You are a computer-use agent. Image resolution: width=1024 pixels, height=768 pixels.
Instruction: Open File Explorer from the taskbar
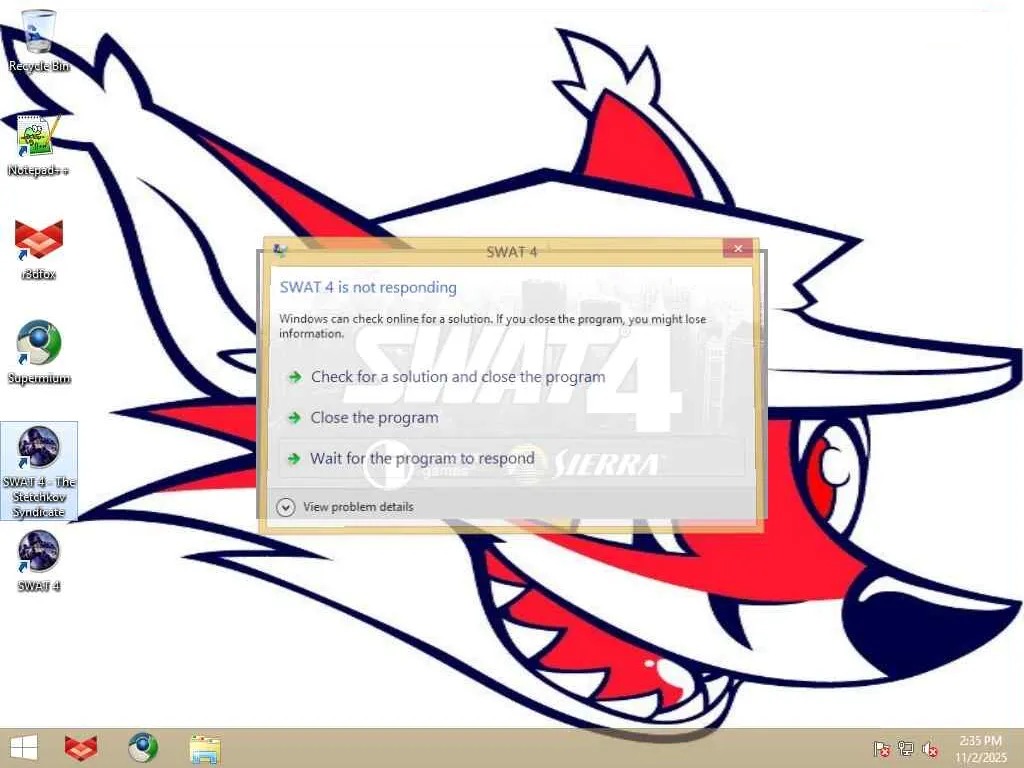click(204, 748)
